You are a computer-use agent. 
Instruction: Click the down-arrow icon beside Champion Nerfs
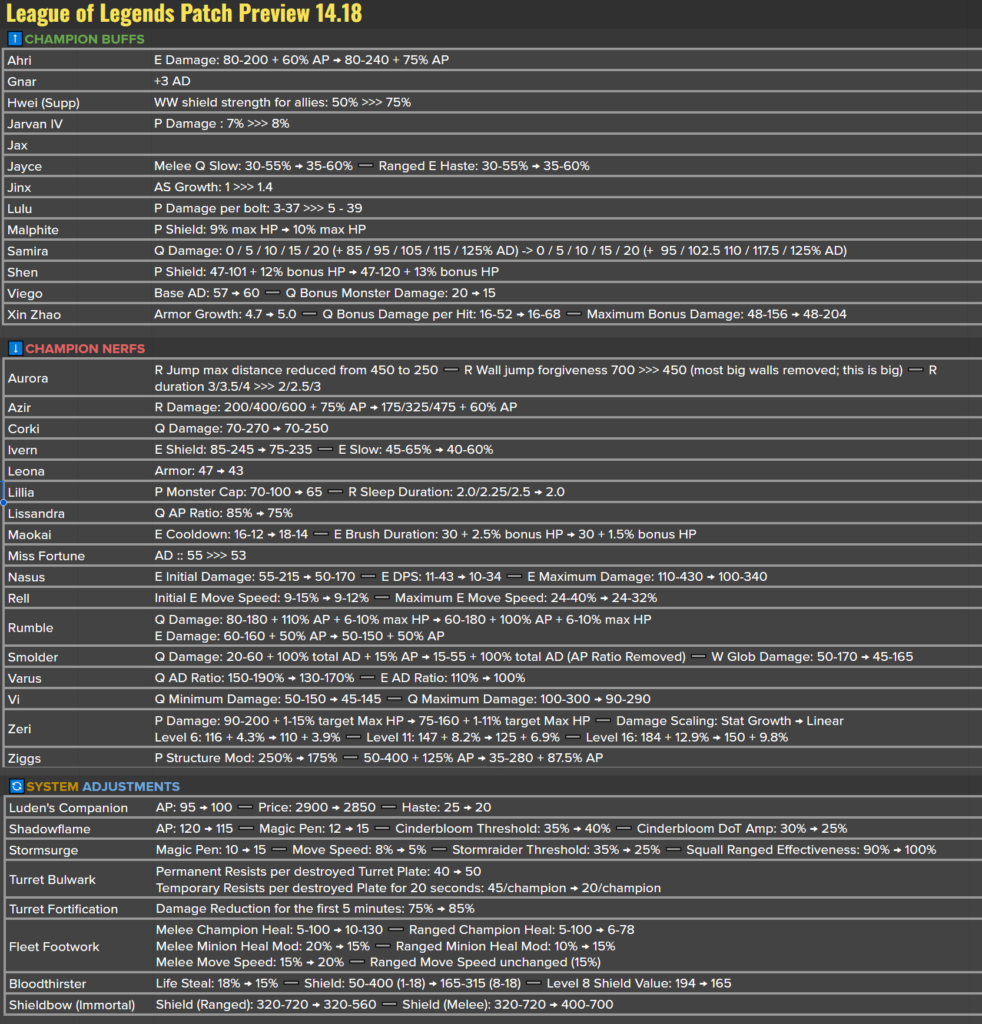click(14, 349)
